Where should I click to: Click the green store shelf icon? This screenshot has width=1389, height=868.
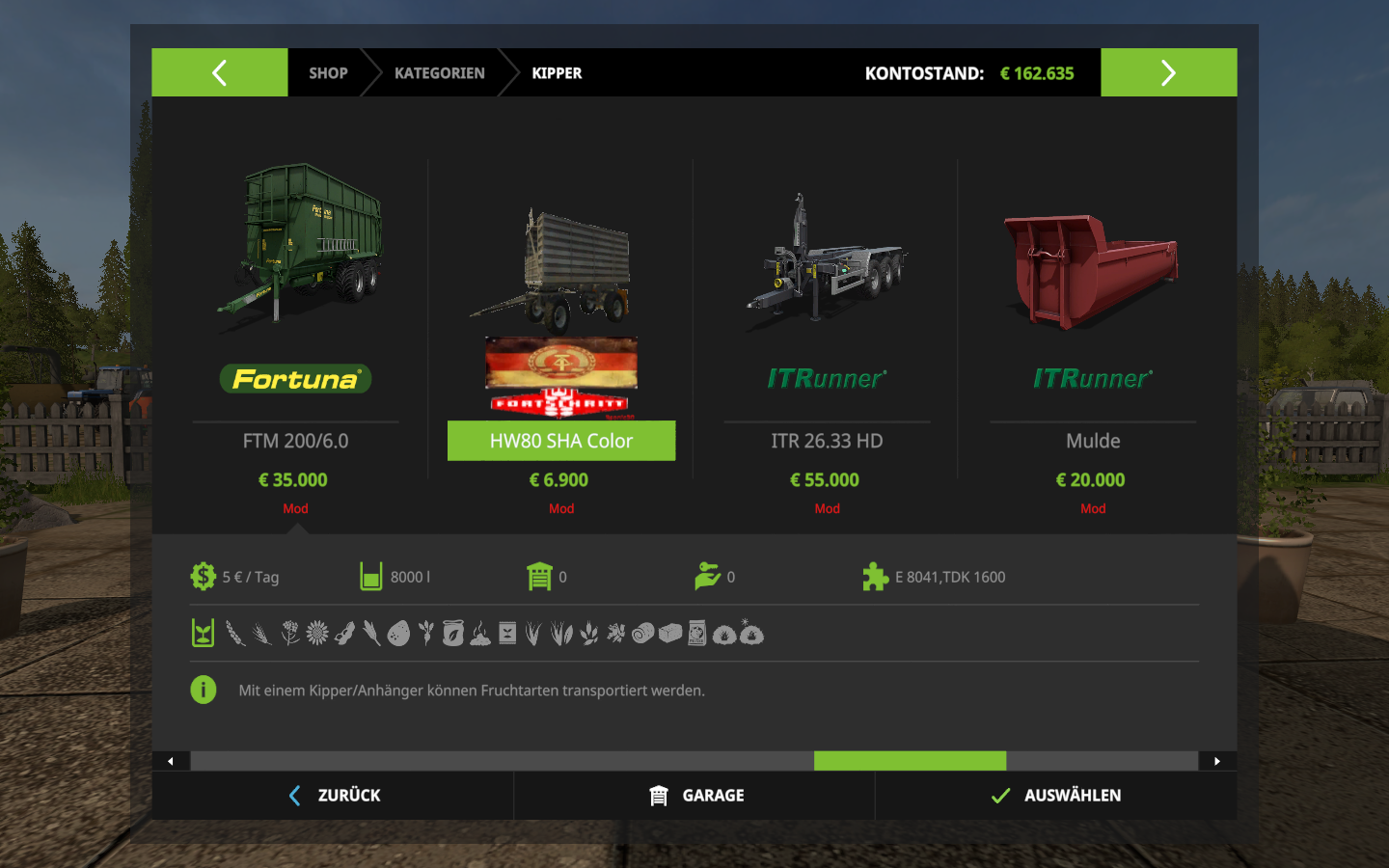point(540,577)
